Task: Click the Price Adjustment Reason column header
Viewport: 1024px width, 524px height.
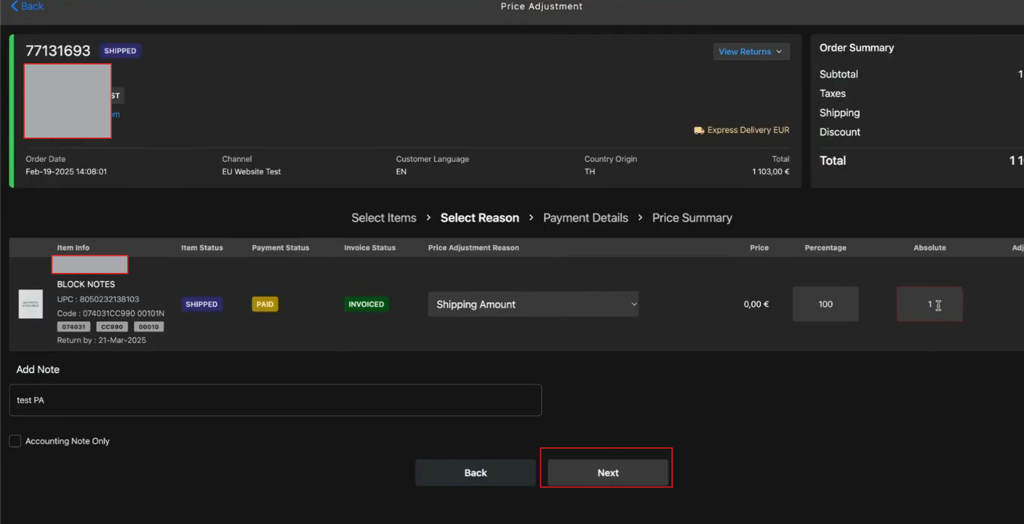Action: coord(473,248)
